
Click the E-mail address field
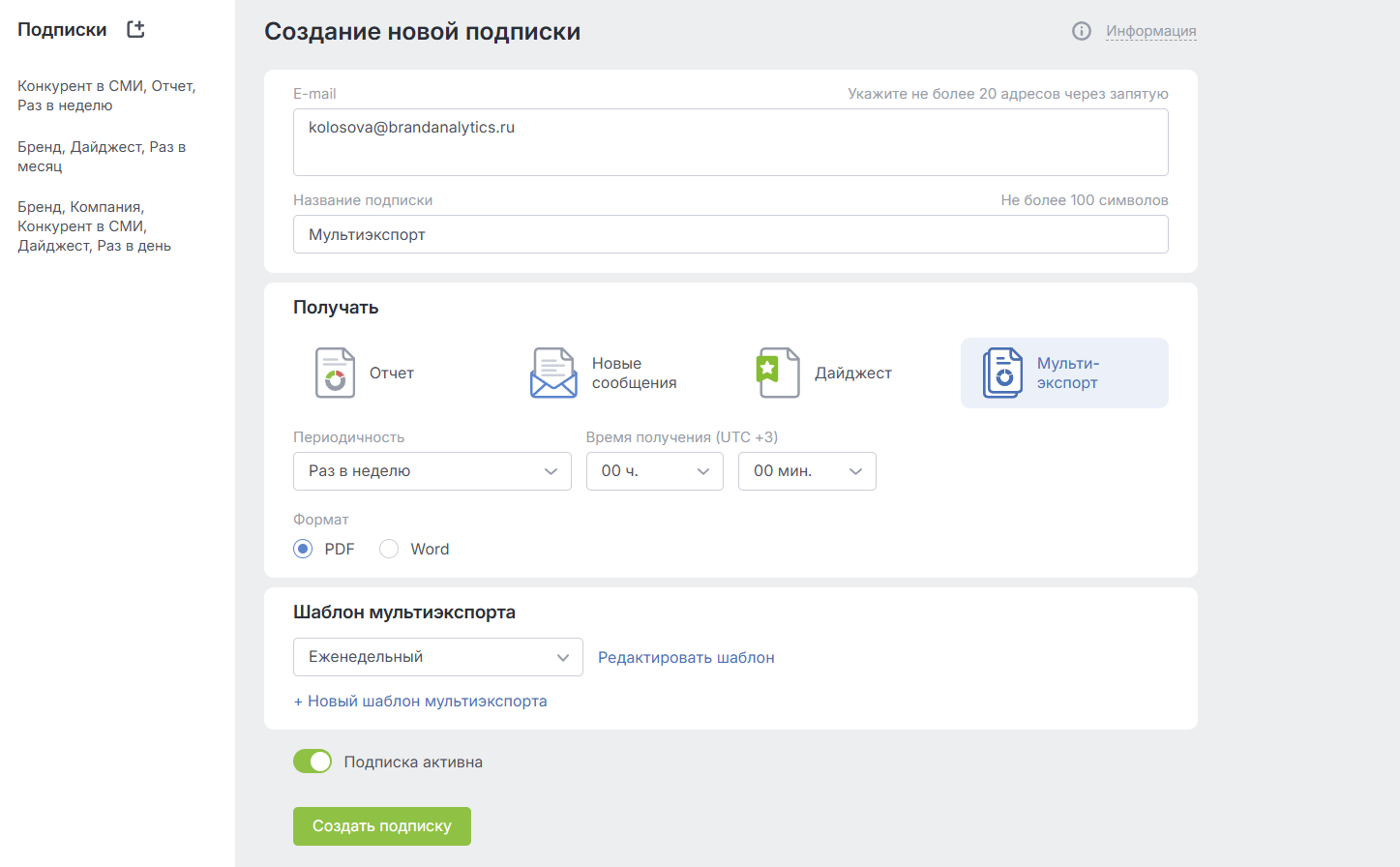pyautogui.click(x=730, y=142)
